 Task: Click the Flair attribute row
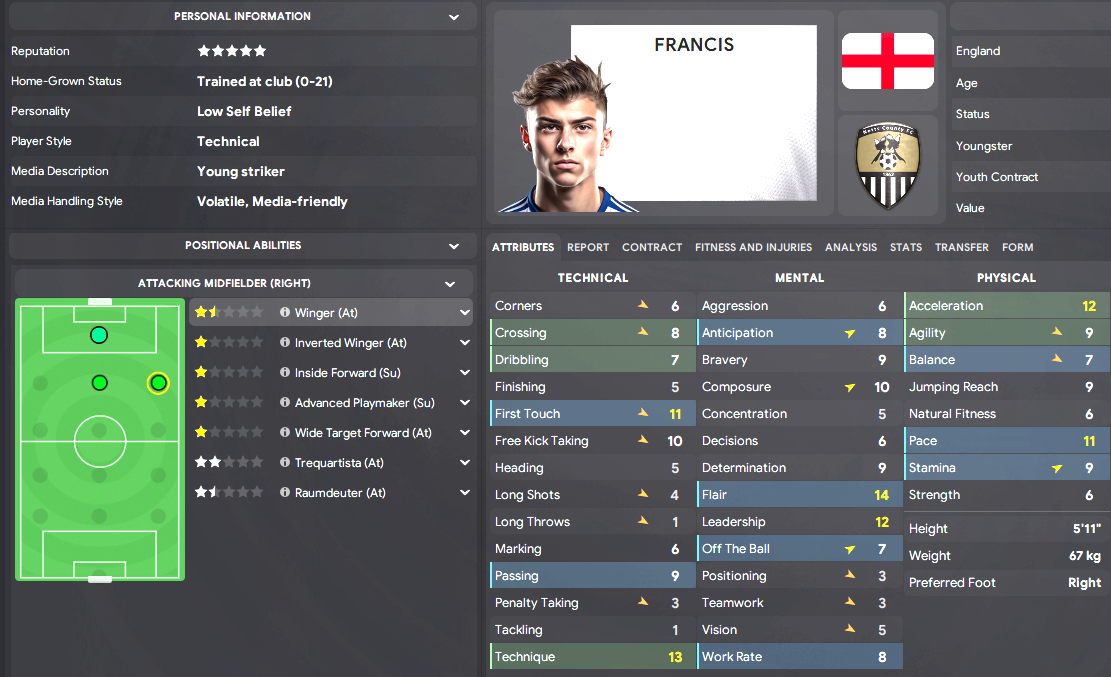coord(798,495)
